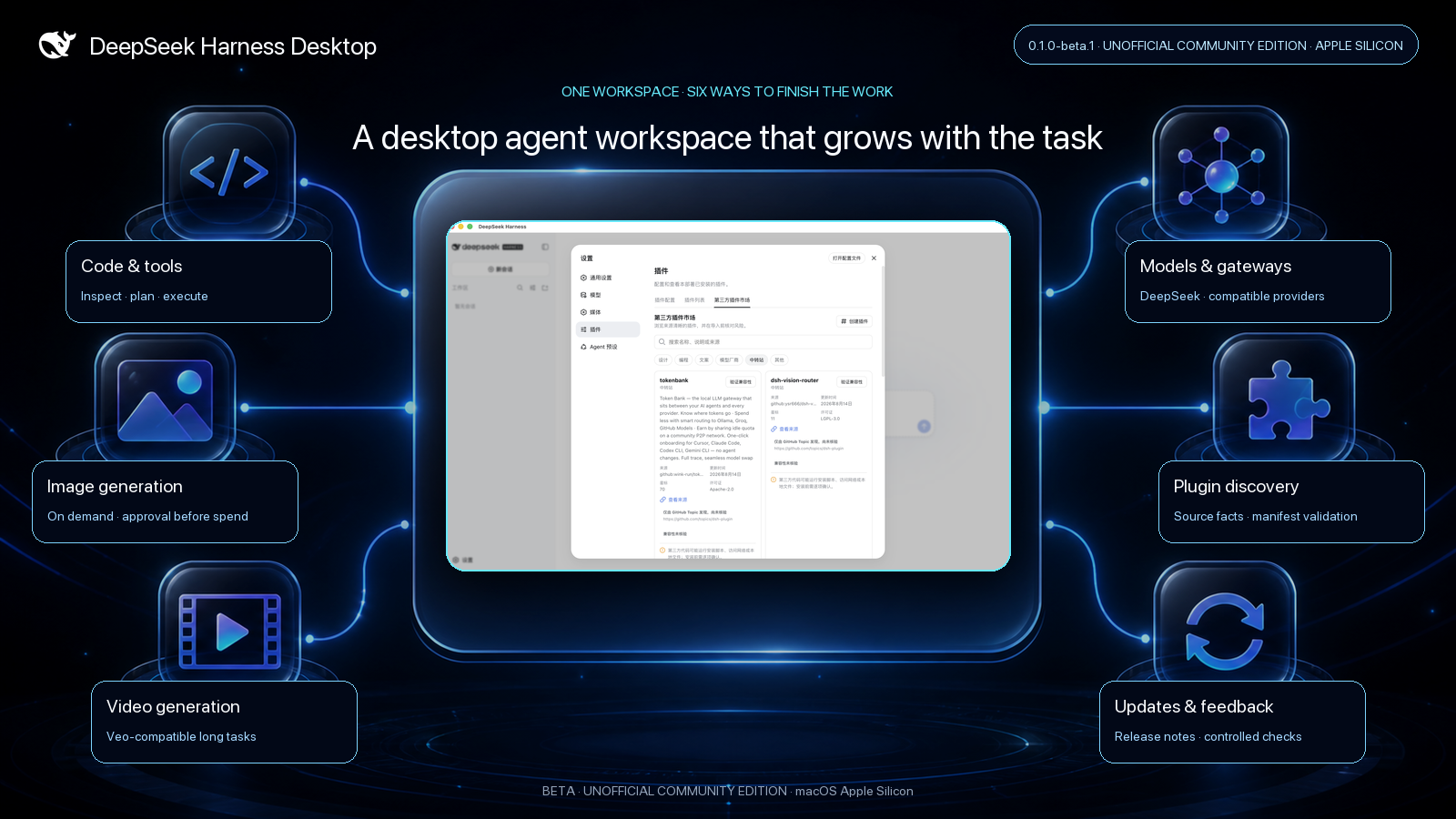Screen dimensions: 1456x819
Task: Filter plugins by 其他 chip
Action: point(779,360)
